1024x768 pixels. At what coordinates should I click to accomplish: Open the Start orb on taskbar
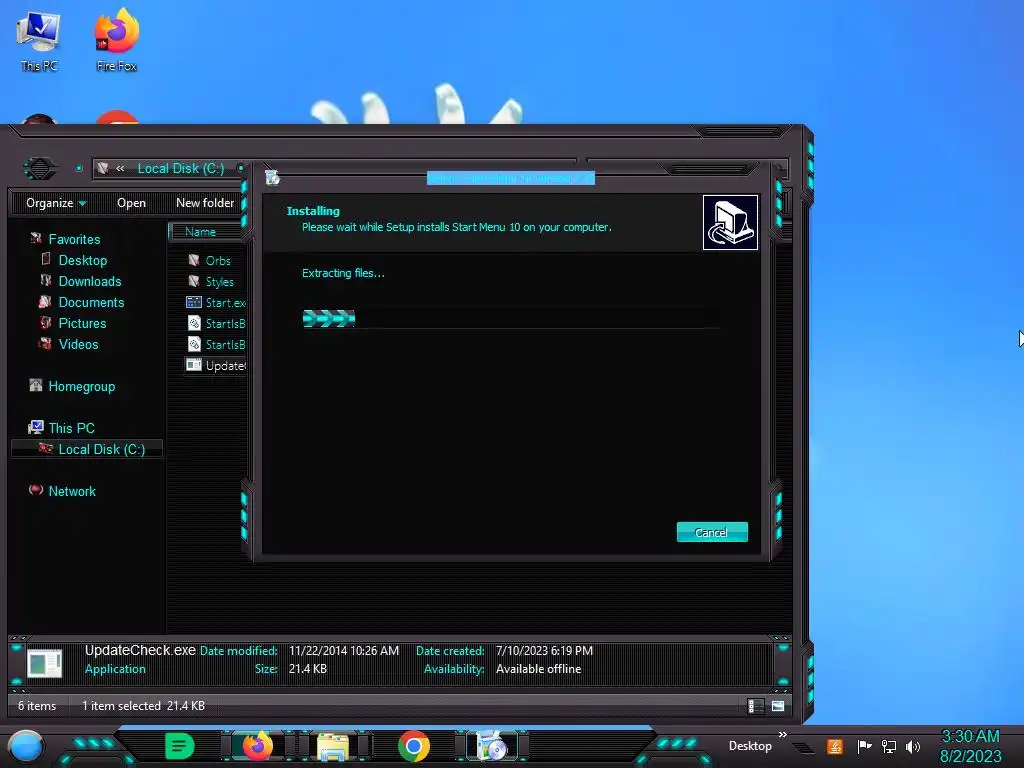click(25, 746)
